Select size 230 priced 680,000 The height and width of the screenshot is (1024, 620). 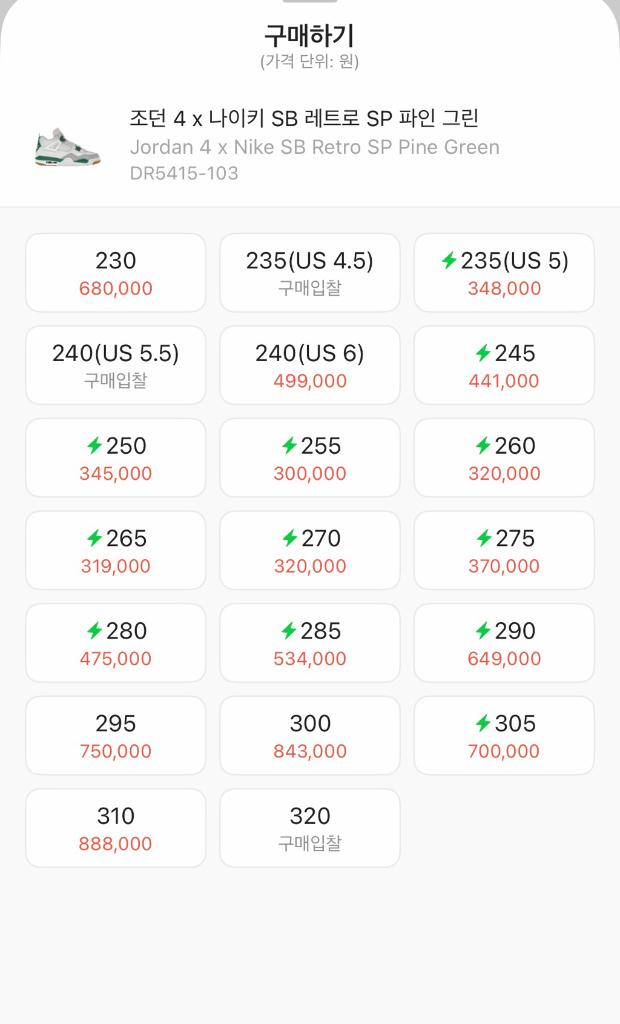click(x=115, y=273)
